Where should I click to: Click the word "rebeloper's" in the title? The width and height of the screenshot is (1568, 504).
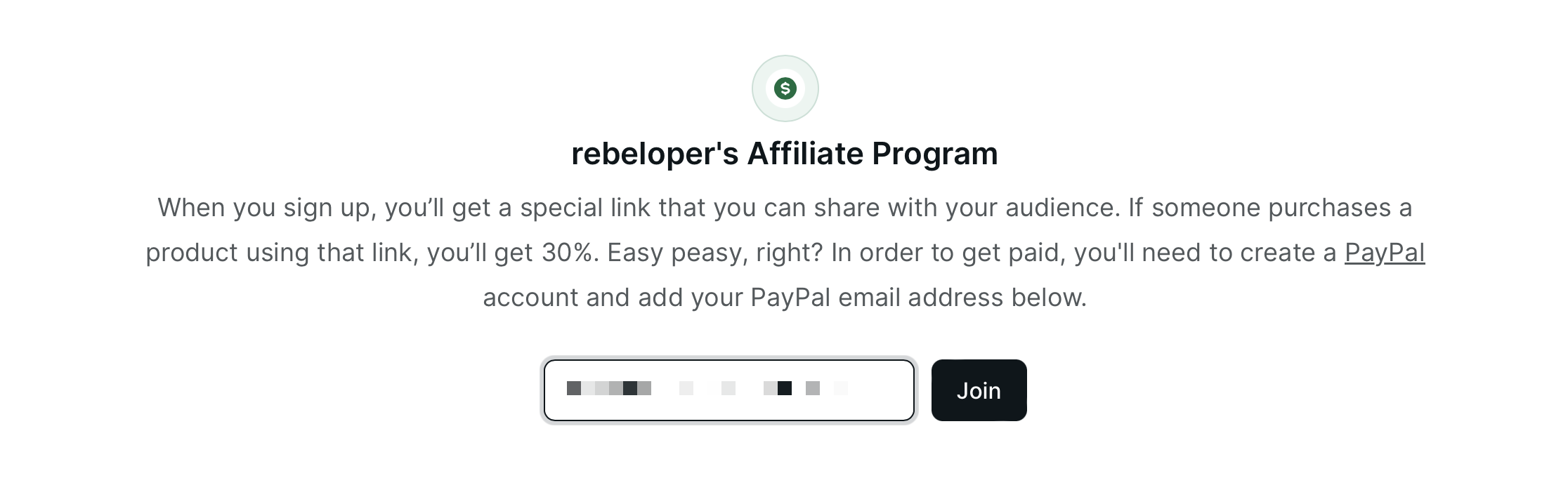[x=655, y=154]
